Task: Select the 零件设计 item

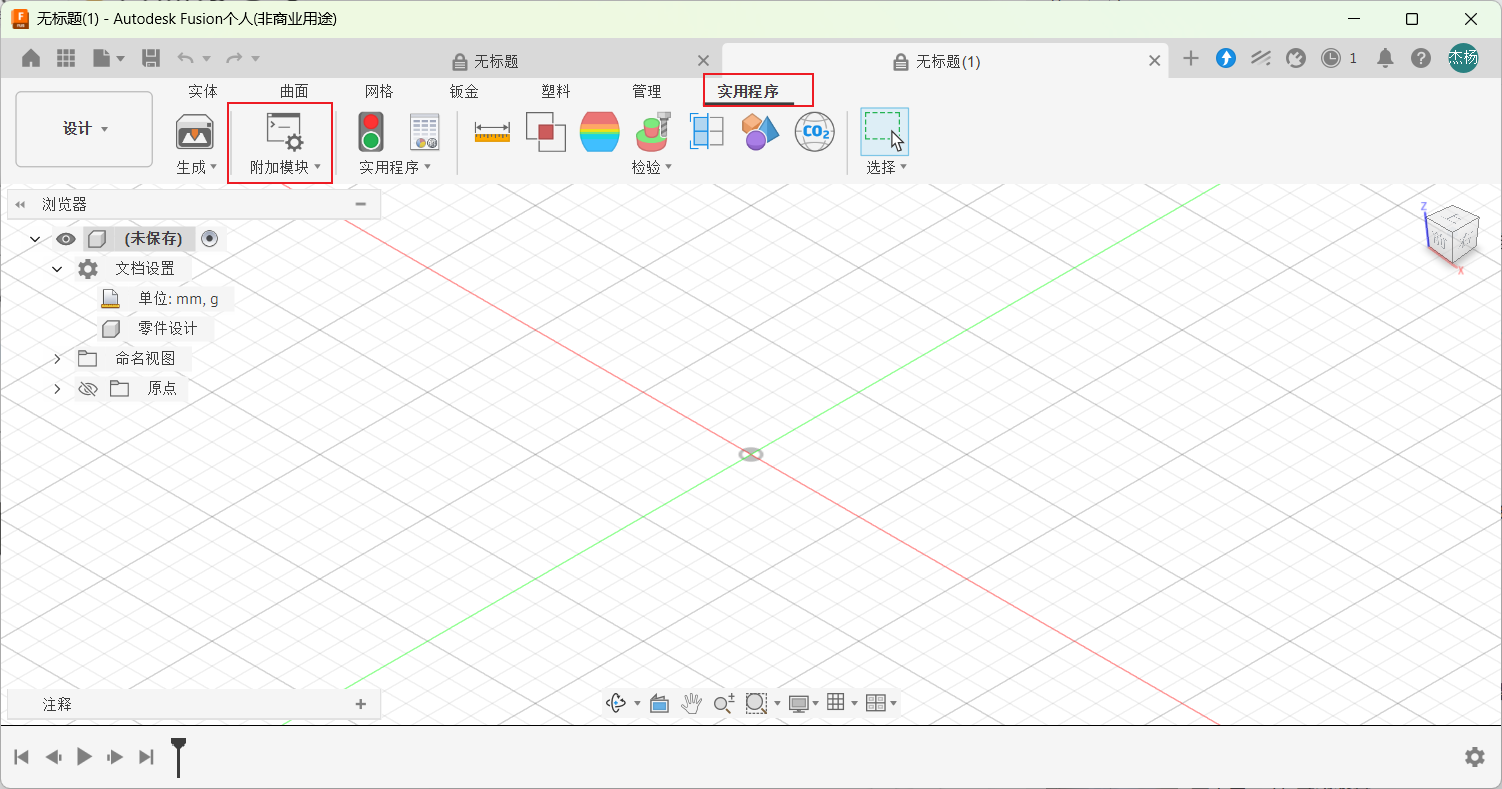Action: pos(167,328)
